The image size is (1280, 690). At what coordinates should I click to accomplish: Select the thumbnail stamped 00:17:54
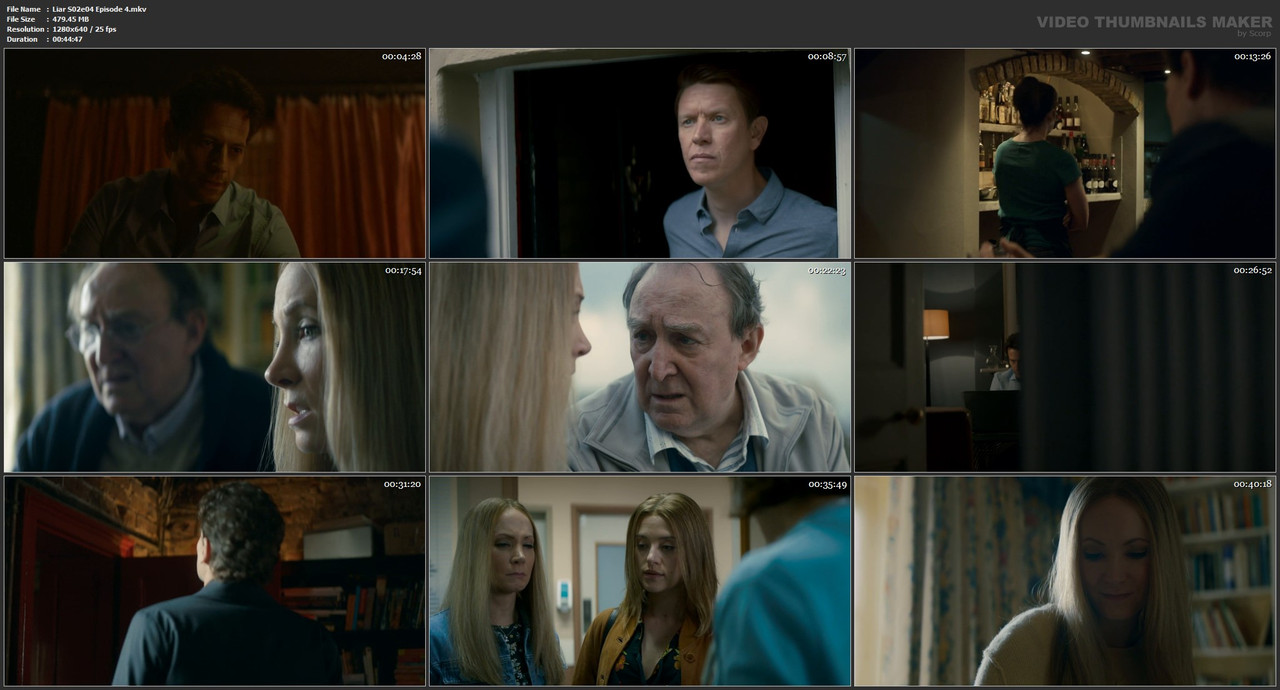[x=214, y=367]
